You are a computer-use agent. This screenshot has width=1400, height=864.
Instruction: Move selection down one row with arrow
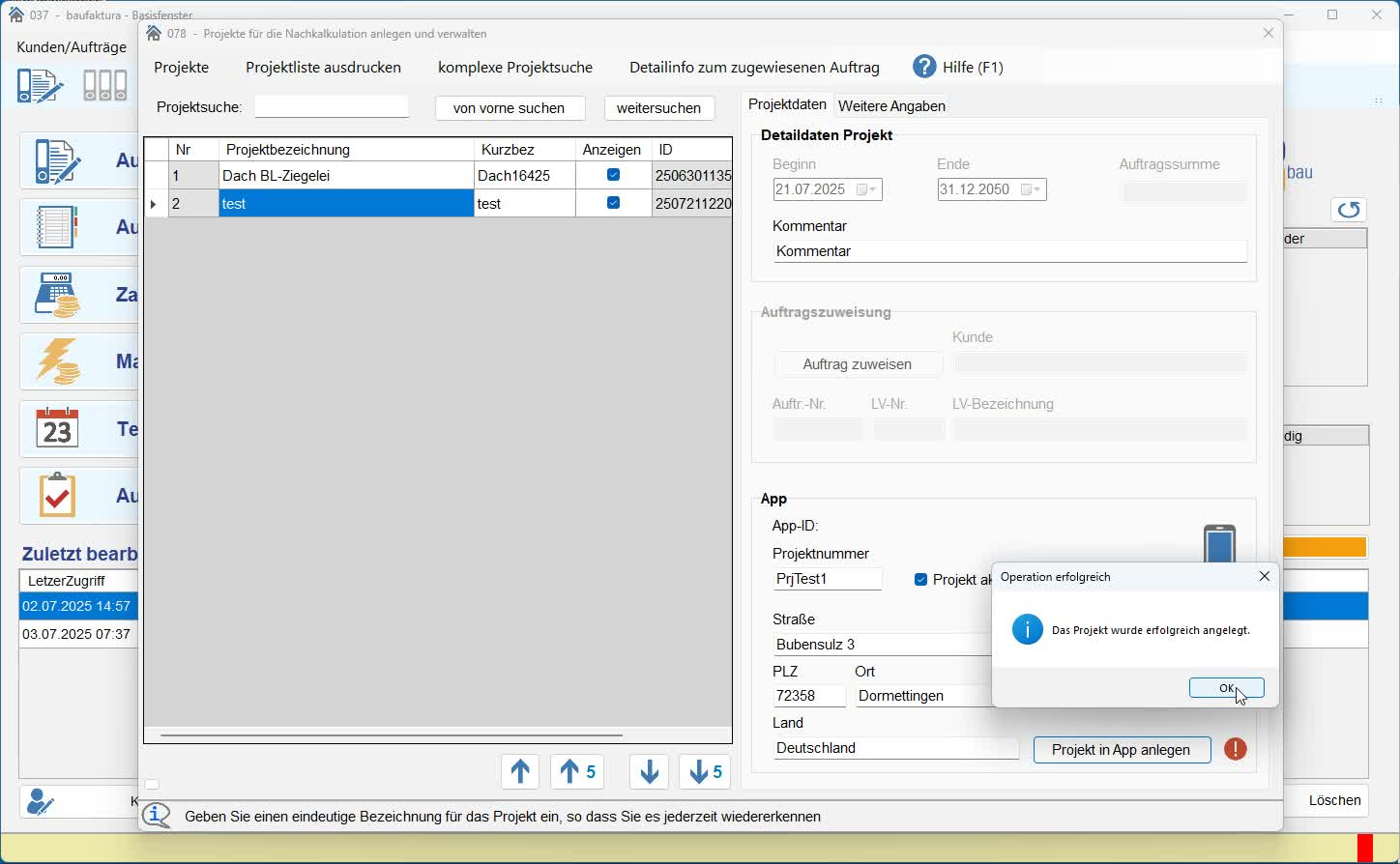(x=650, y=772)
